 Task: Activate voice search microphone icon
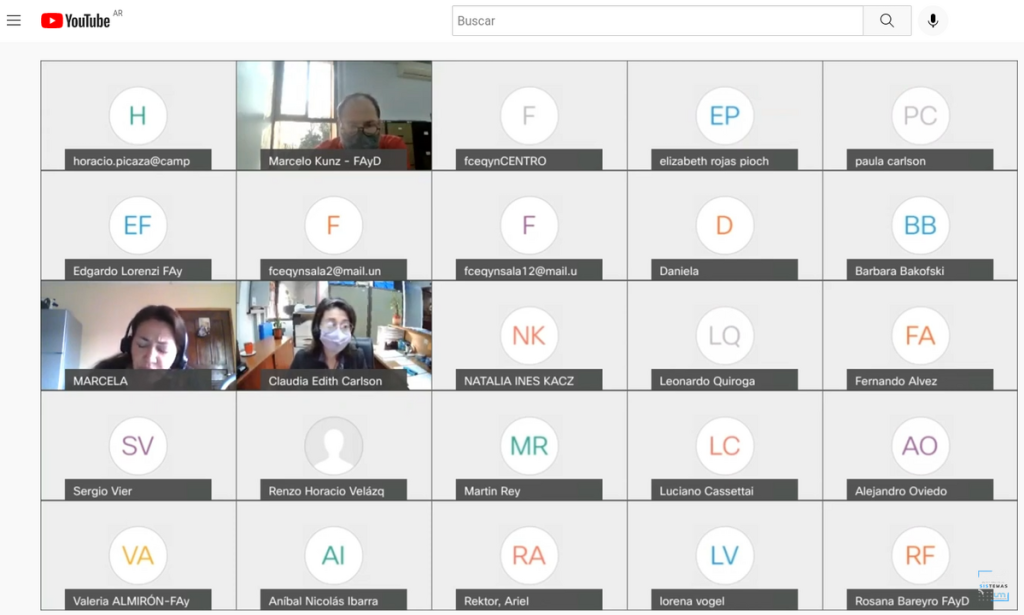coord(932,21)
